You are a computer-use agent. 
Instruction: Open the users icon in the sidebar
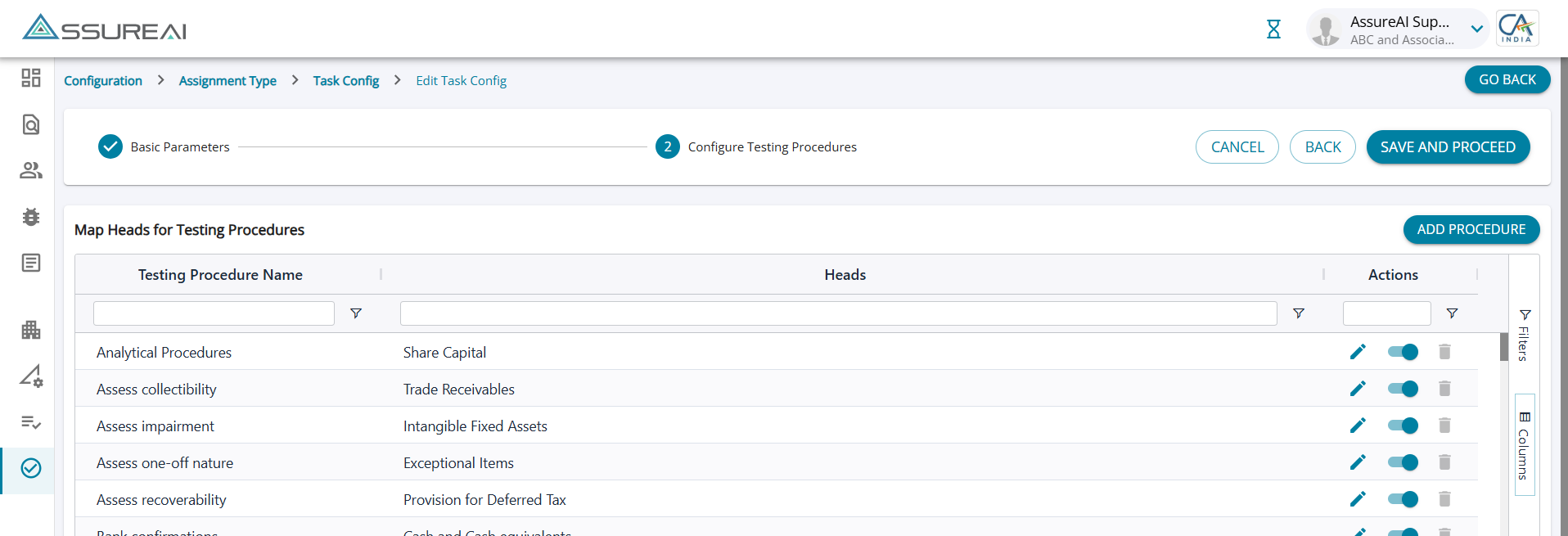point(31,170)
